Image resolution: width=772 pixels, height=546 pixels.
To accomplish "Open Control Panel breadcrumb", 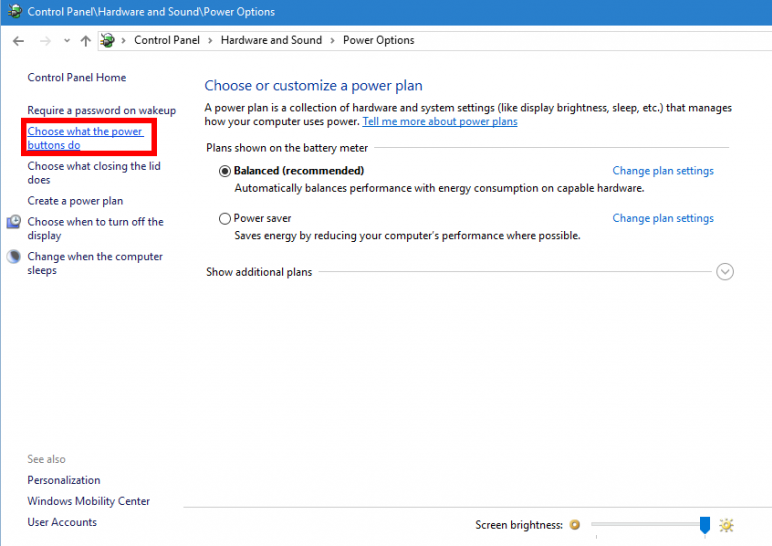I will click(167, 40).
